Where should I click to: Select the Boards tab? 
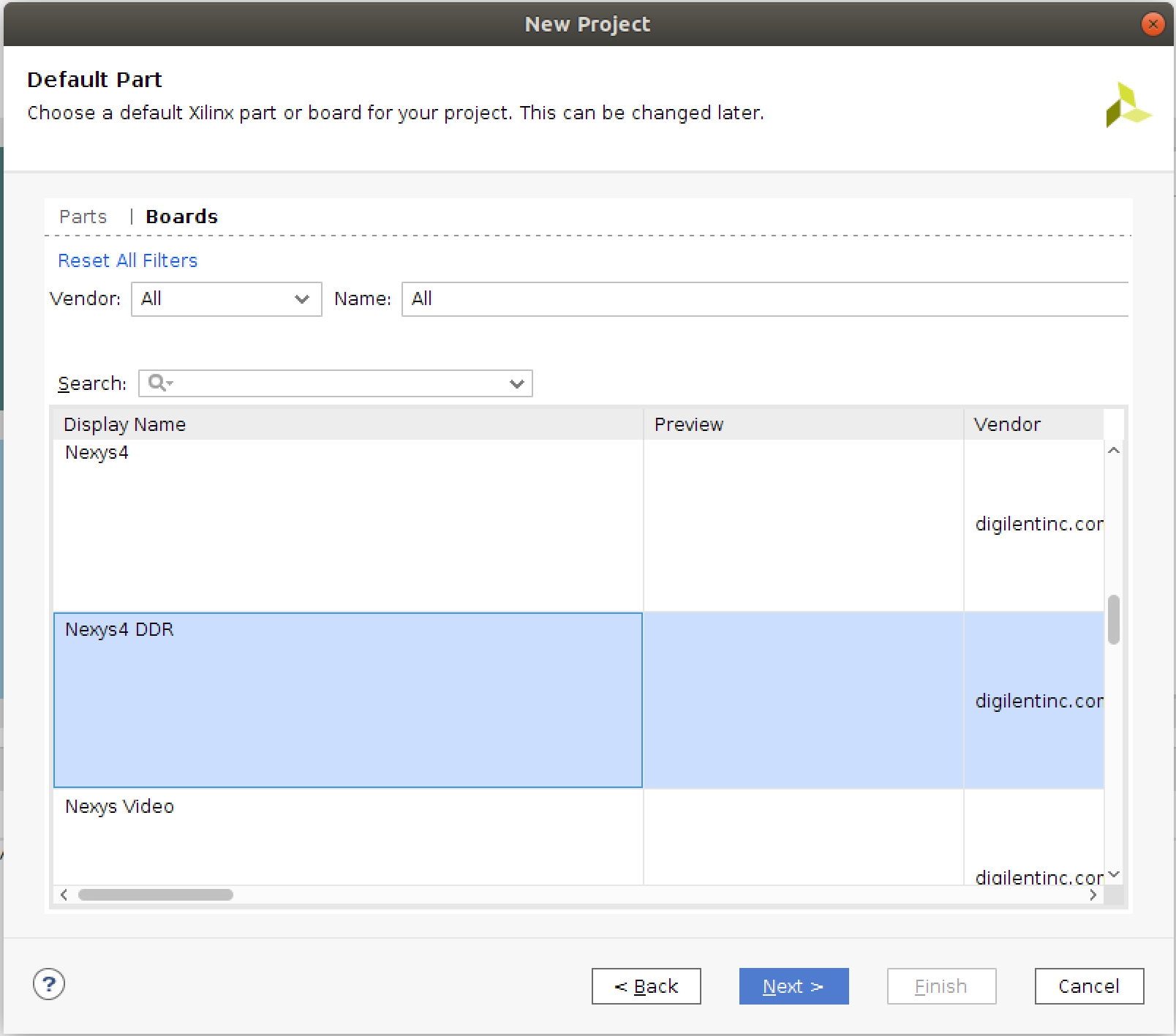pyautogui.click(x=181, y=217)
